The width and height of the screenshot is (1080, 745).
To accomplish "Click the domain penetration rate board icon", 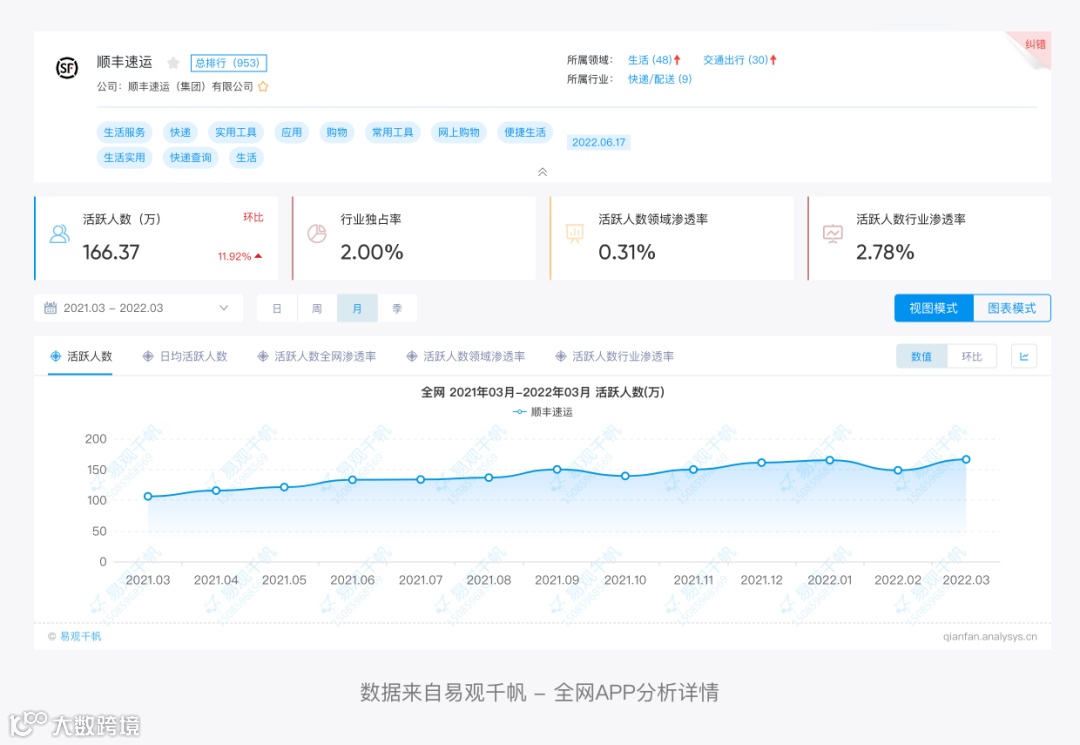I will [574, 234].
